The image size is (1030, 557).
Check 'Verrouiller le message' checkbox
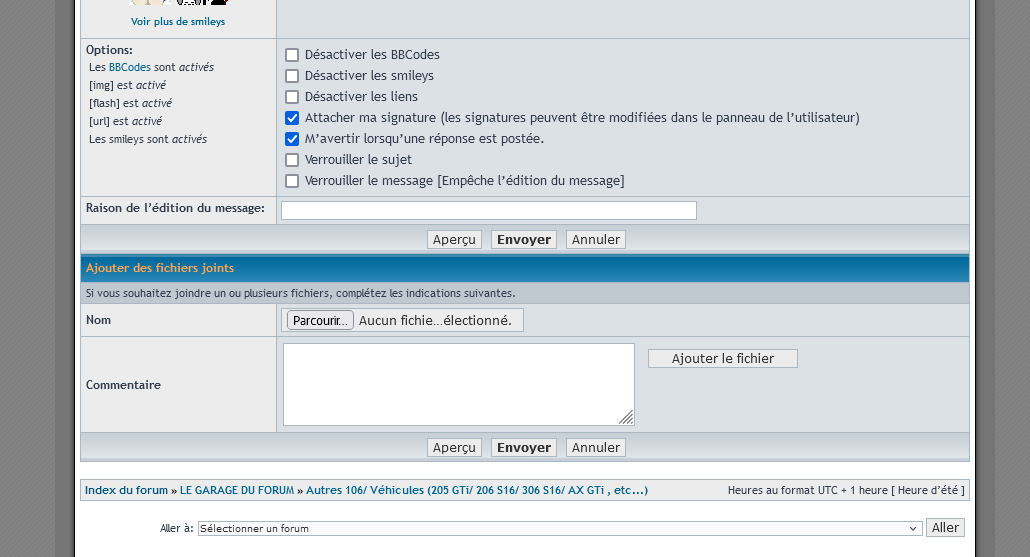point(292,181)
